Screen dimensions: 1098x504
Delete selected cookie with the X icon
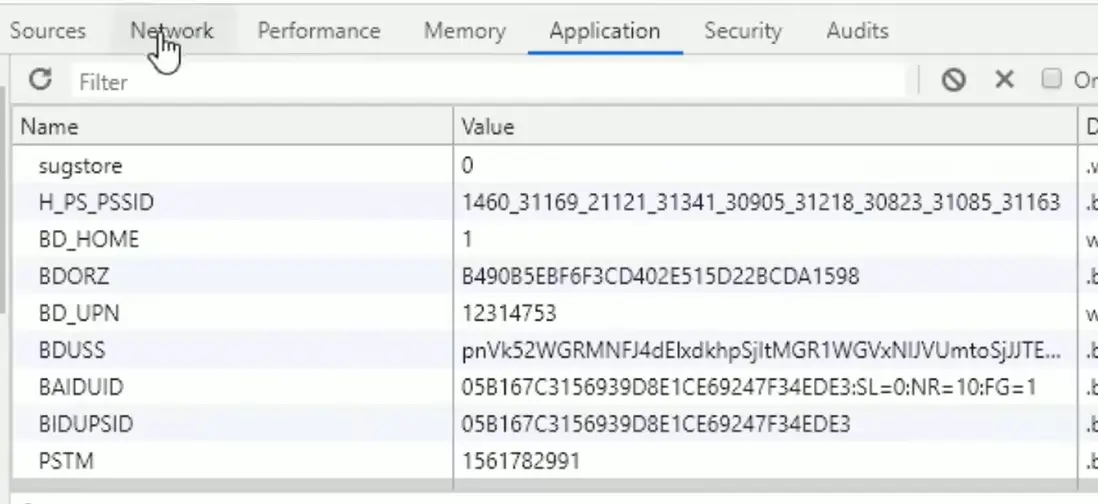click(x=1005, y=80)
